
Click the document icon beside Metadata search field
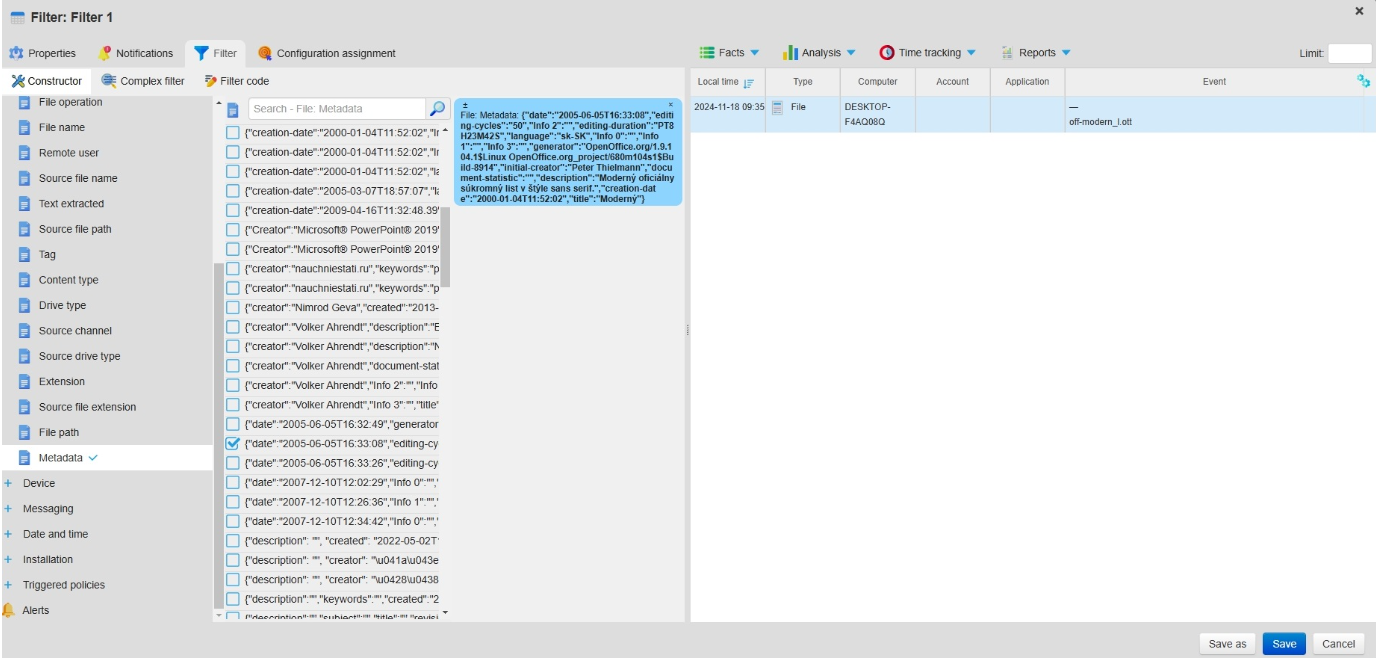[232, 109]
